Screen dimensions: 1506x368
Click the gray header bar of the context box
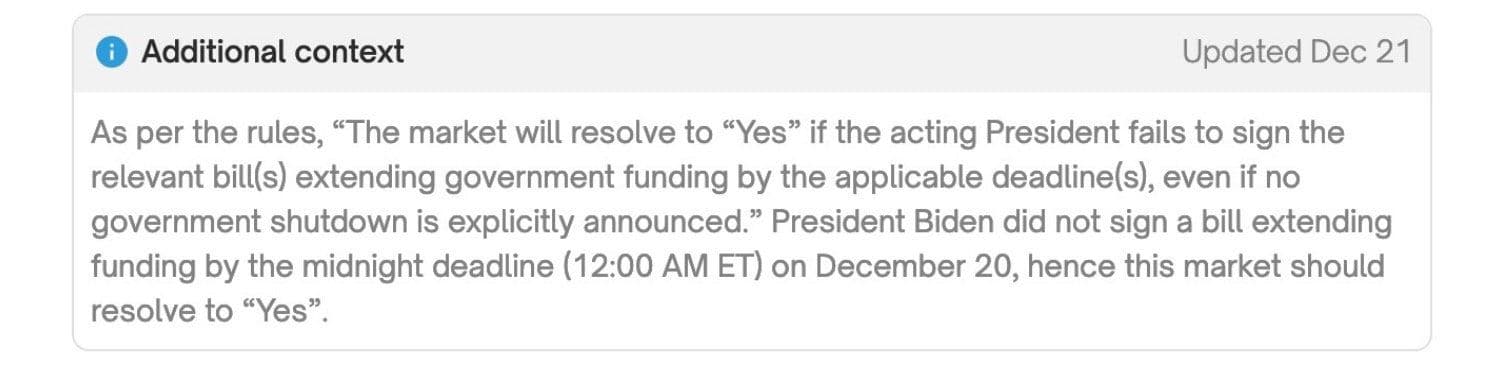(752, 53)
